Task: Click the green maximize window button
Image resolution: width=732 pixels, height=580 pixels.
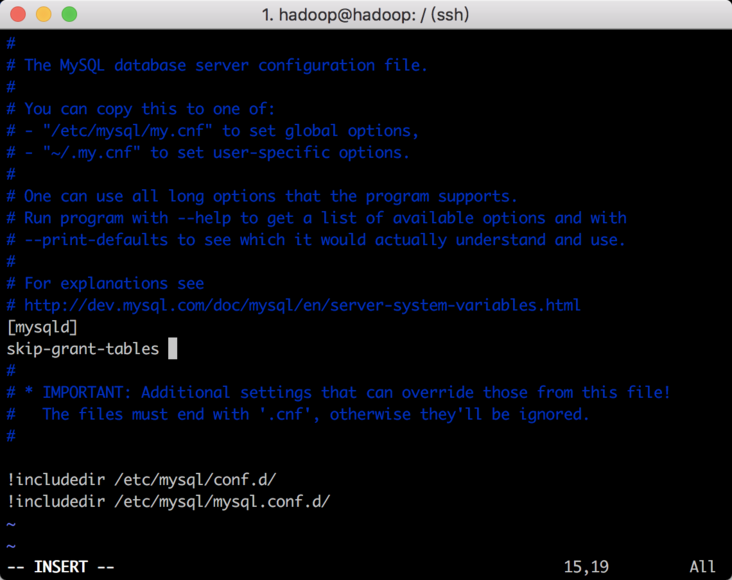Action: tap(69, 14)
